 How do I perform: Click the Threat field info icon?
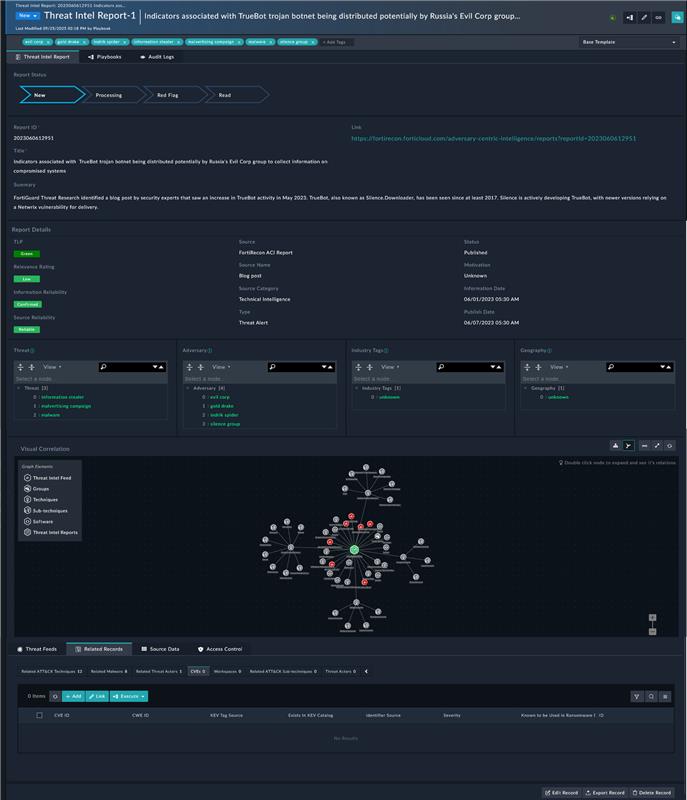(32, 351)
